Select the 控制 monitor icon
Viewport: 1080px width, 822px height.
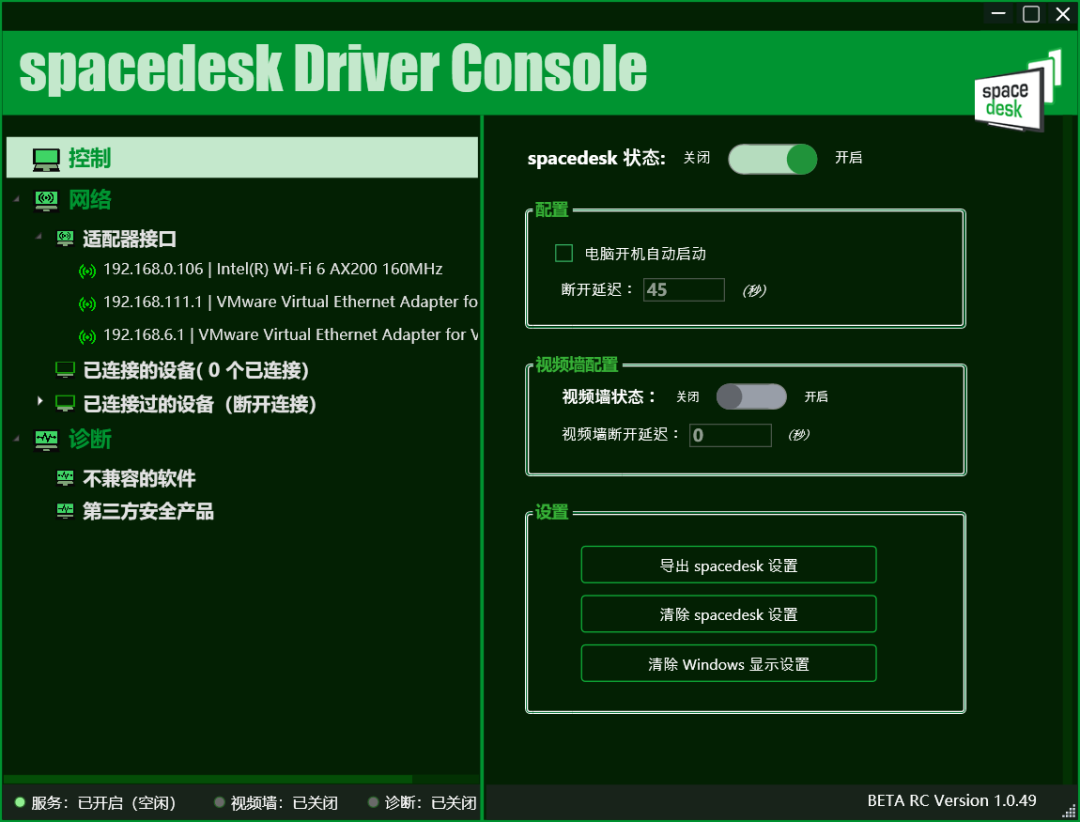[46, 159]
